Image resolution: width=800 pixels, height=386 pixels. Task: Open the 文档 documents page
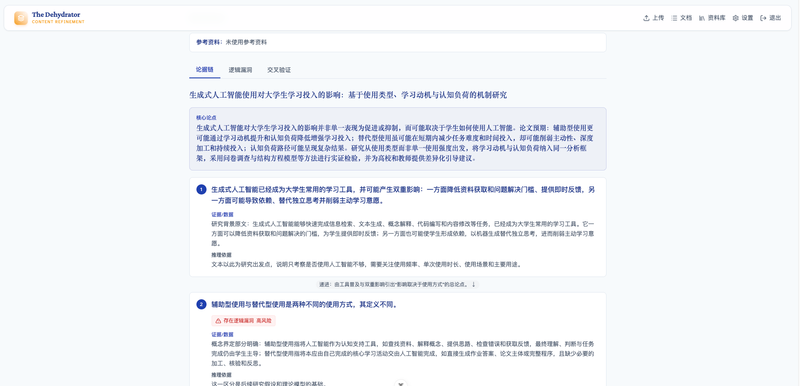pos(682,18)
